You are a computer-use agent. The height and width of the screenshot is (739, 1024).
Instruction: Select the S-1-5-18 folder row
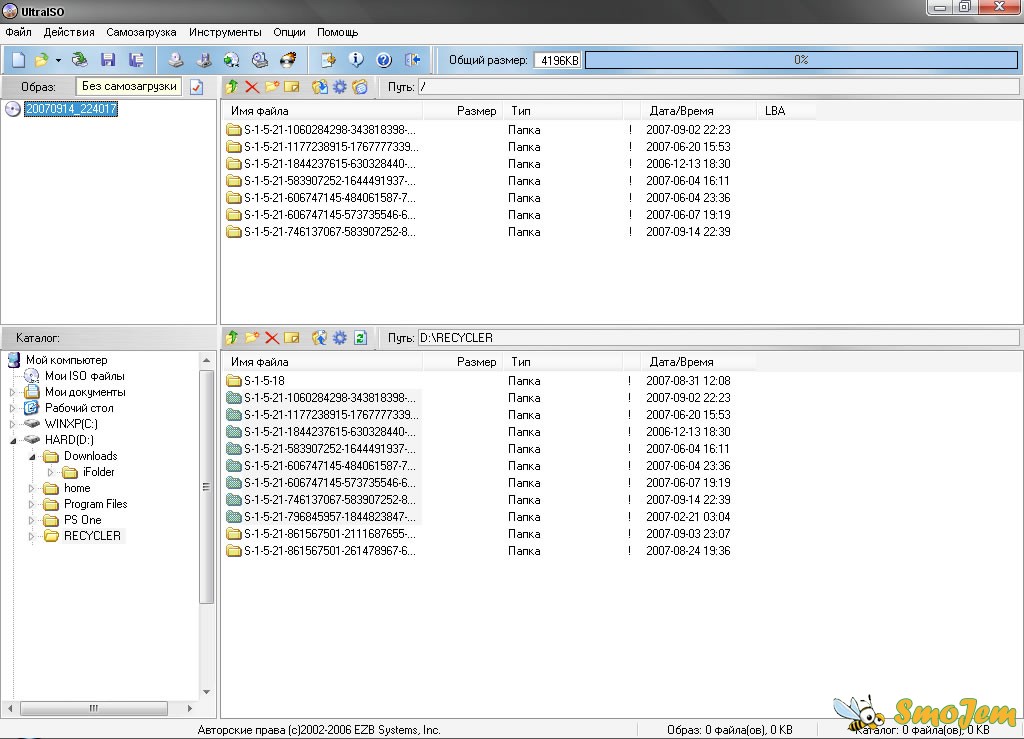click(x=264, y=381)
